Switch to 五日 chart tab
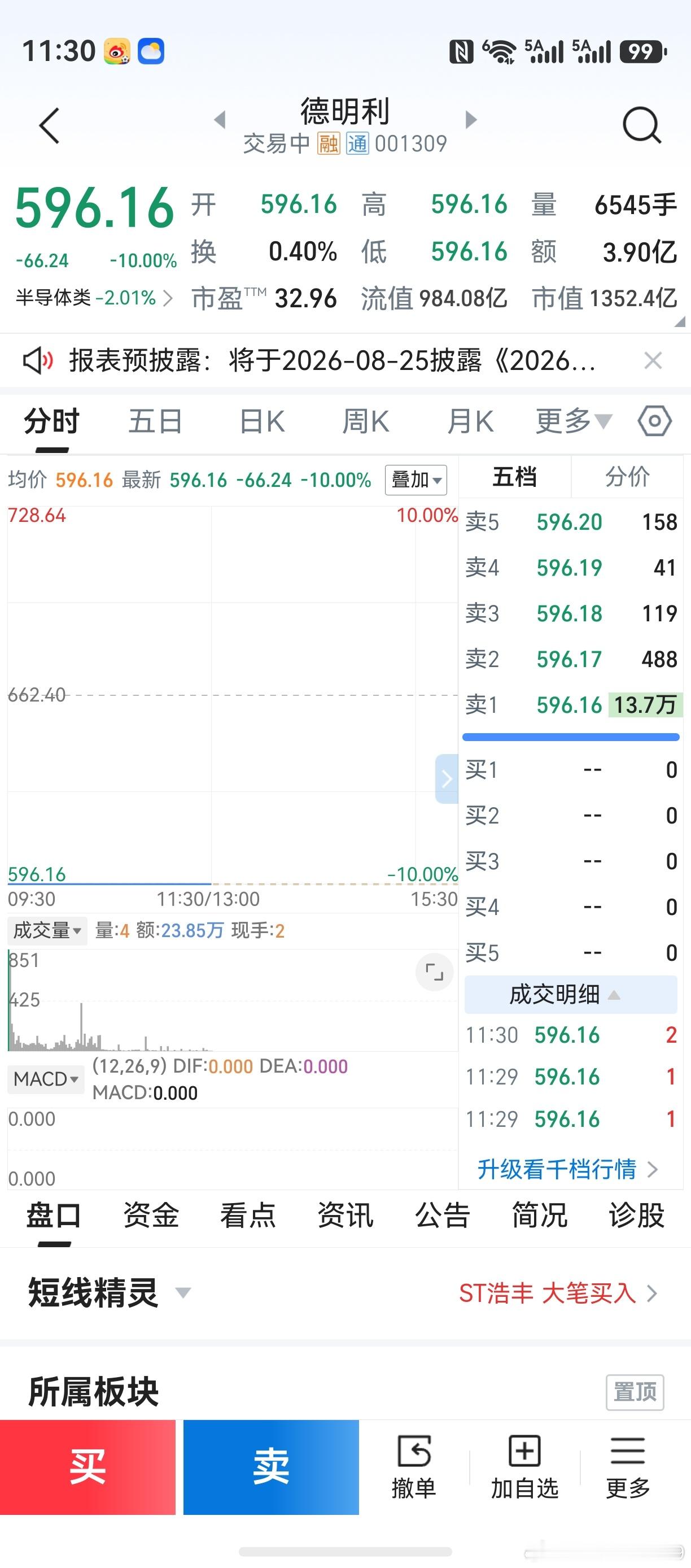 tap(156, 421)
